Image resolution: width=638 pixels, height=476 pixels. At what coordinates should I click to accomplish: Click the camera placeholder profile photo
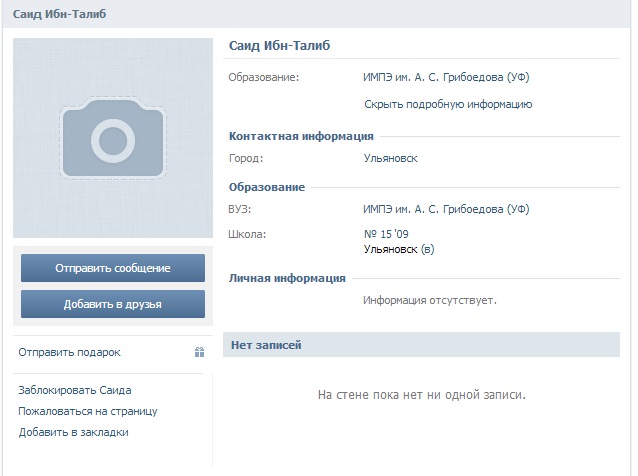[x=113, y=138]
